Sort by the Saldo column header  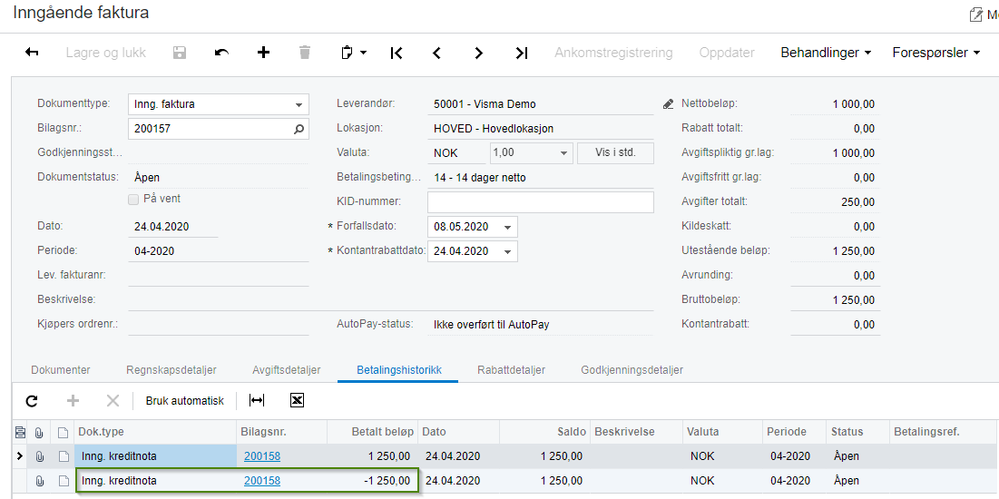545,432
